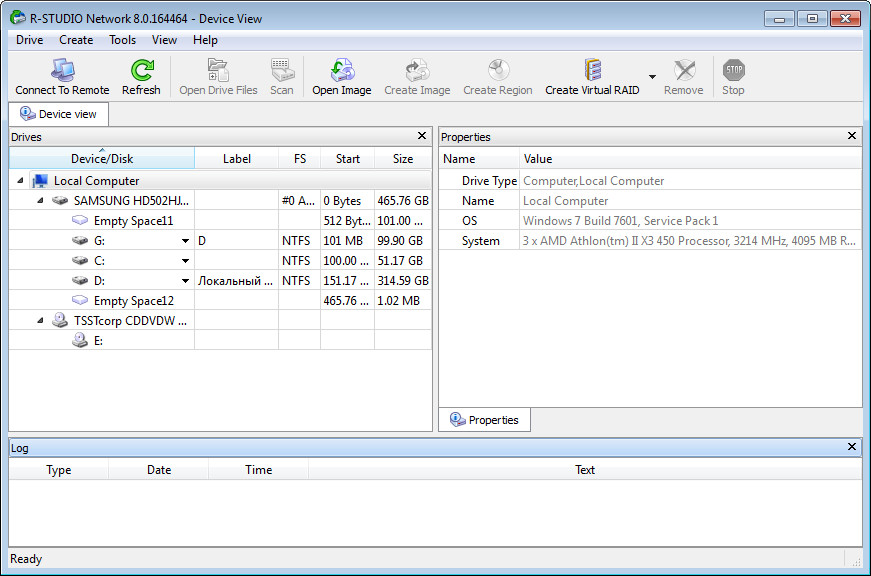Viewport: 871px width, 576px height.
Task: Click the Properties button at panel bottom
Action: tap(484, 419)
